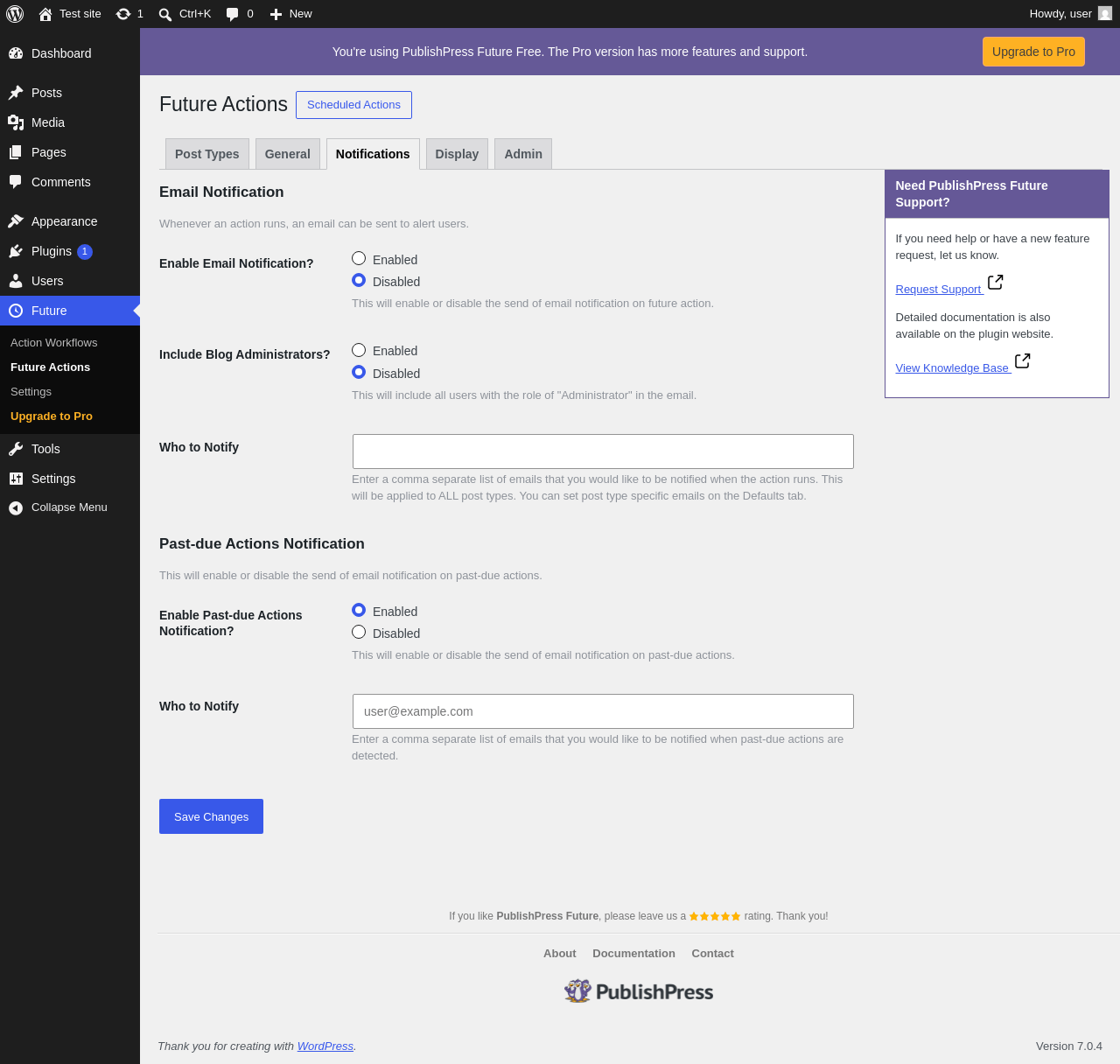Click the comments bubble icon in admin bar
The height and width of the screenshot is (1064, 1120).
pyautogui.click(x=232, y=14)
